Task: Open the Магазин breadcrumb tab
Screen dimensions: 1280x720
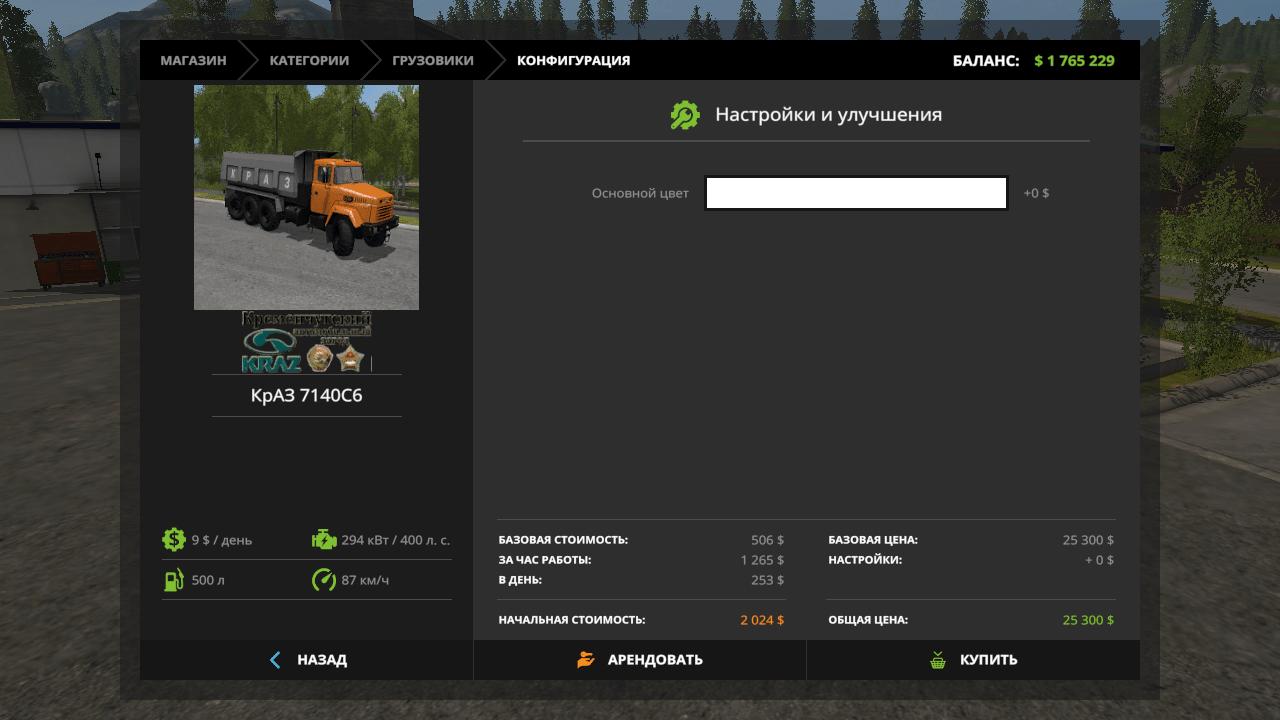Action: point(193,61)
